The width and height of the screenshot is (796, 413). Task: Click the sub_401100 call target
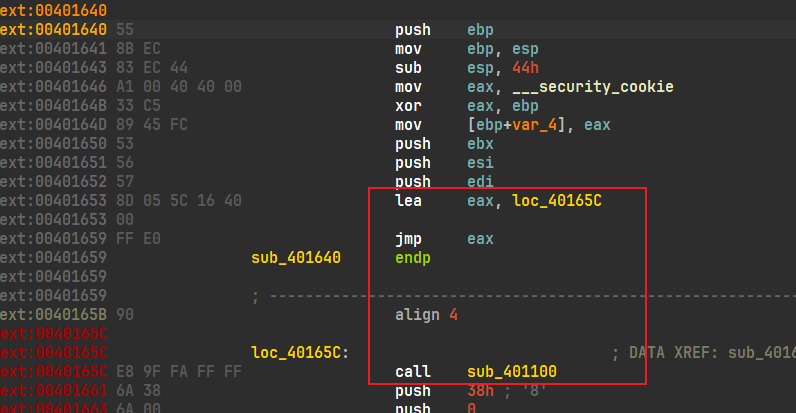click(x=512, y=372)
